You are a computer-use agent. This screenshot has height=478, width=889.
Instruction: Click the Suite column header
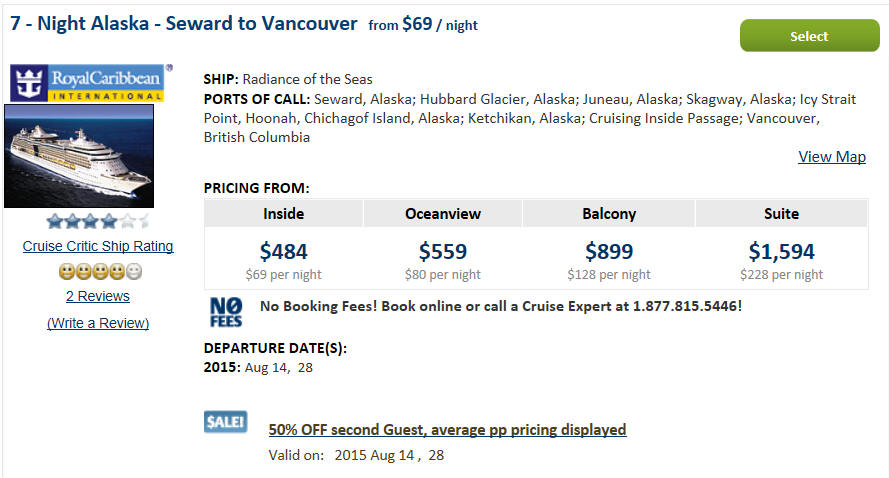pos(781,214)
